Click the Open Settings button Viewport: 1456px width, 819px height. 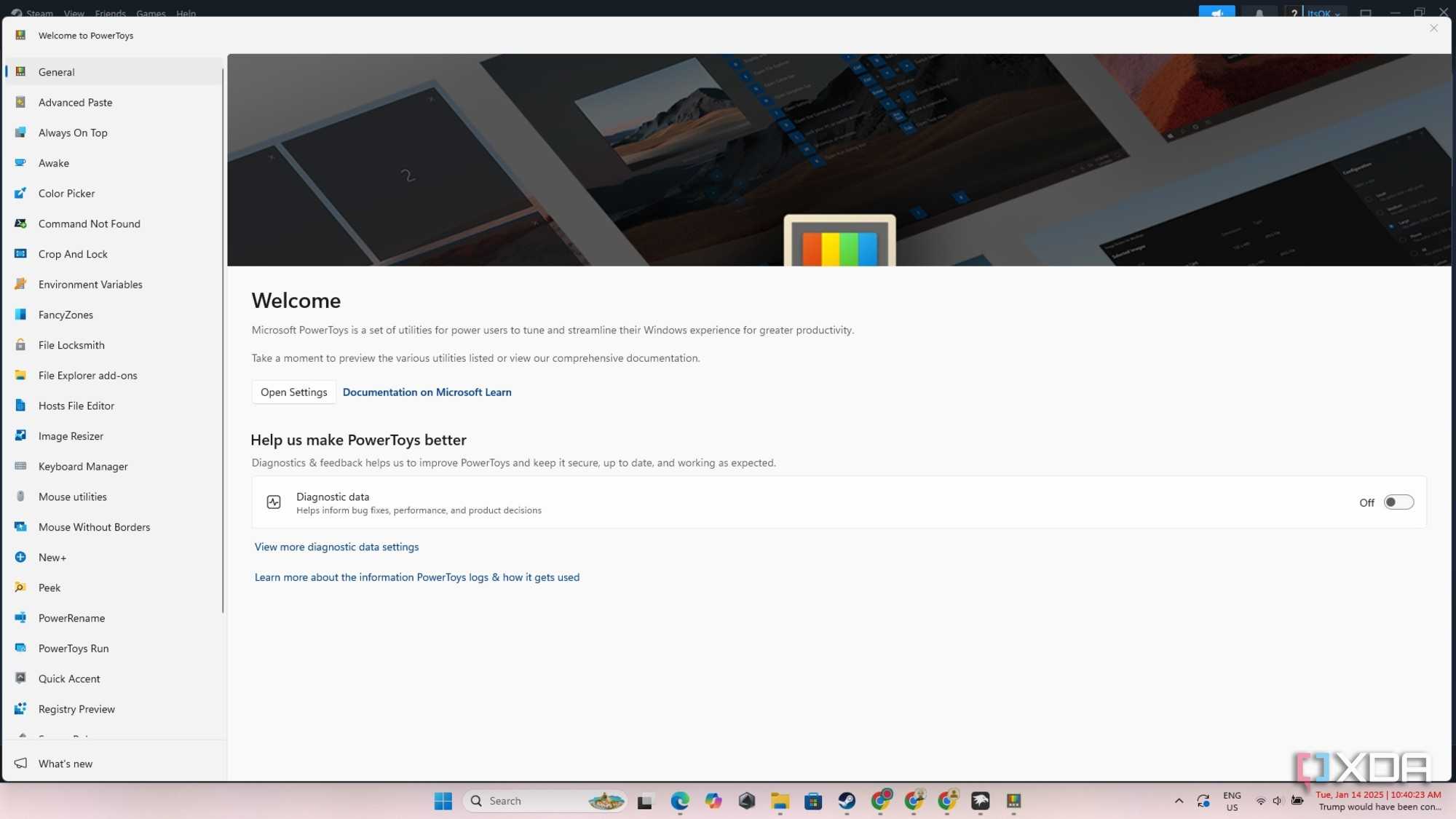[293, 392]
